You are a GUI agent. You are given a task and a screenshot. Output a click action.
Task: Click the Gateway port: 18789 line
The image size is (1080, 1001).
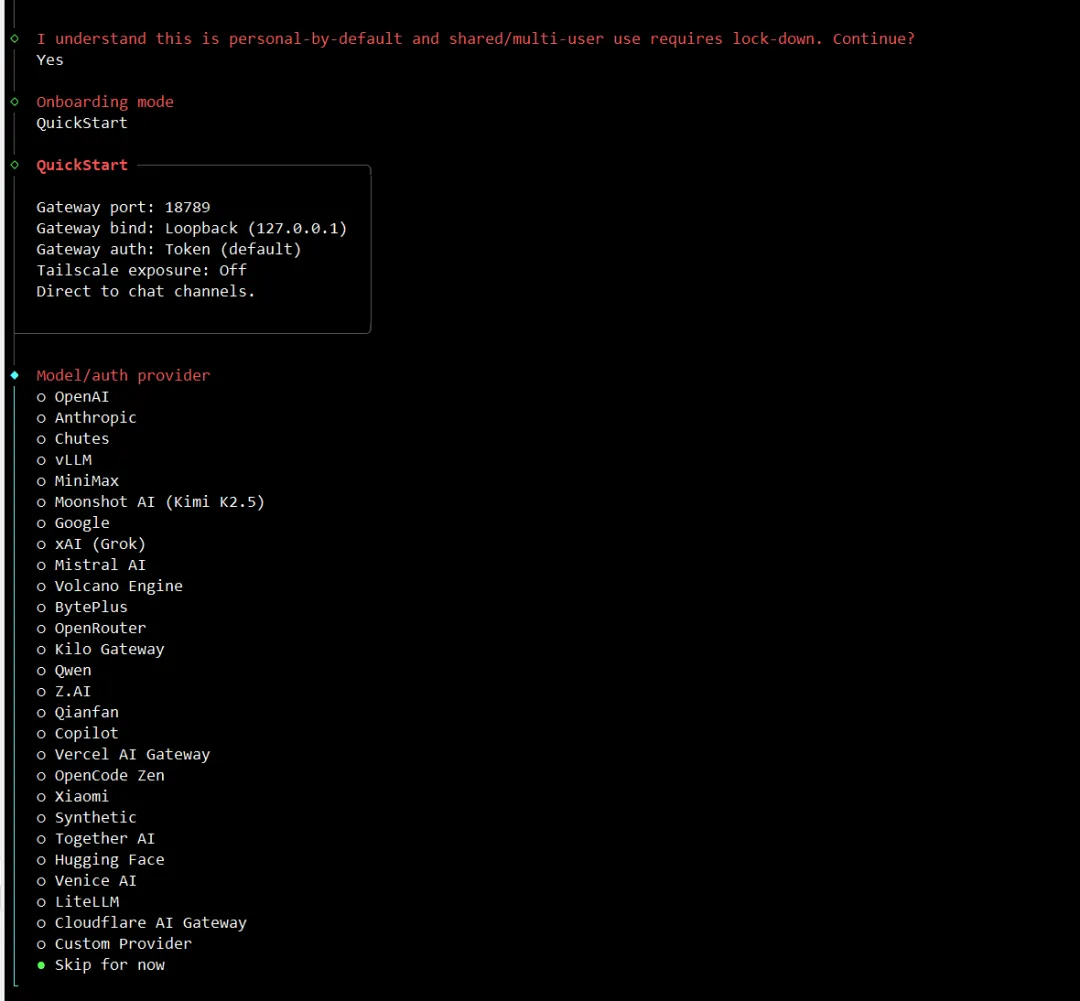click(123, 207)
